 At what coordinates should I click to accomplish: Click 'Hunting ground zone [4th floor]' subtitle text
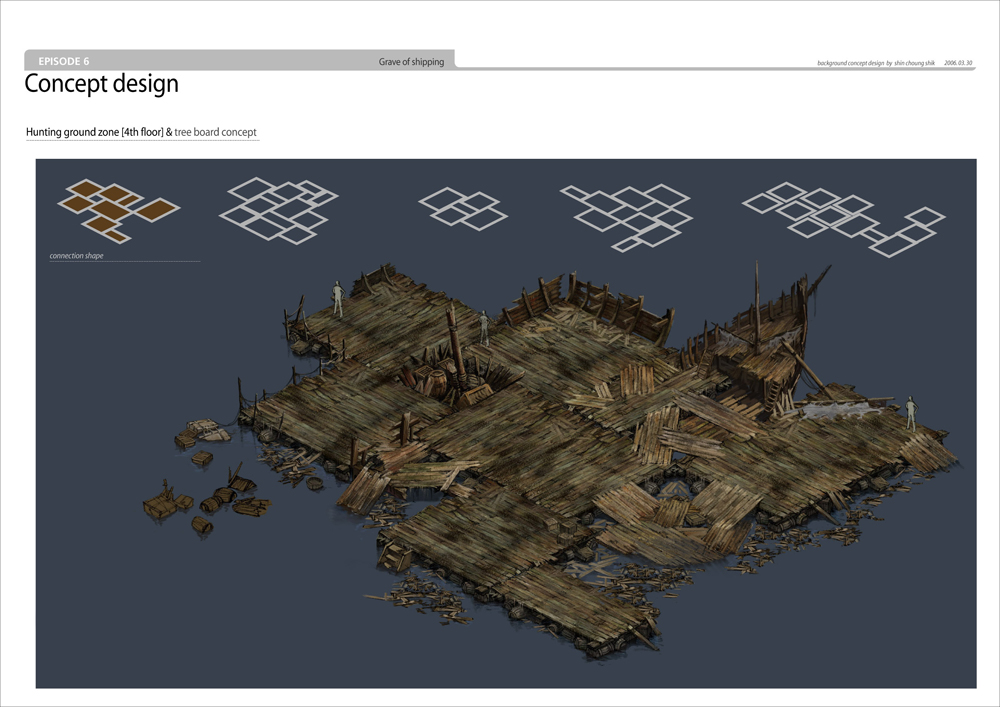94,132
